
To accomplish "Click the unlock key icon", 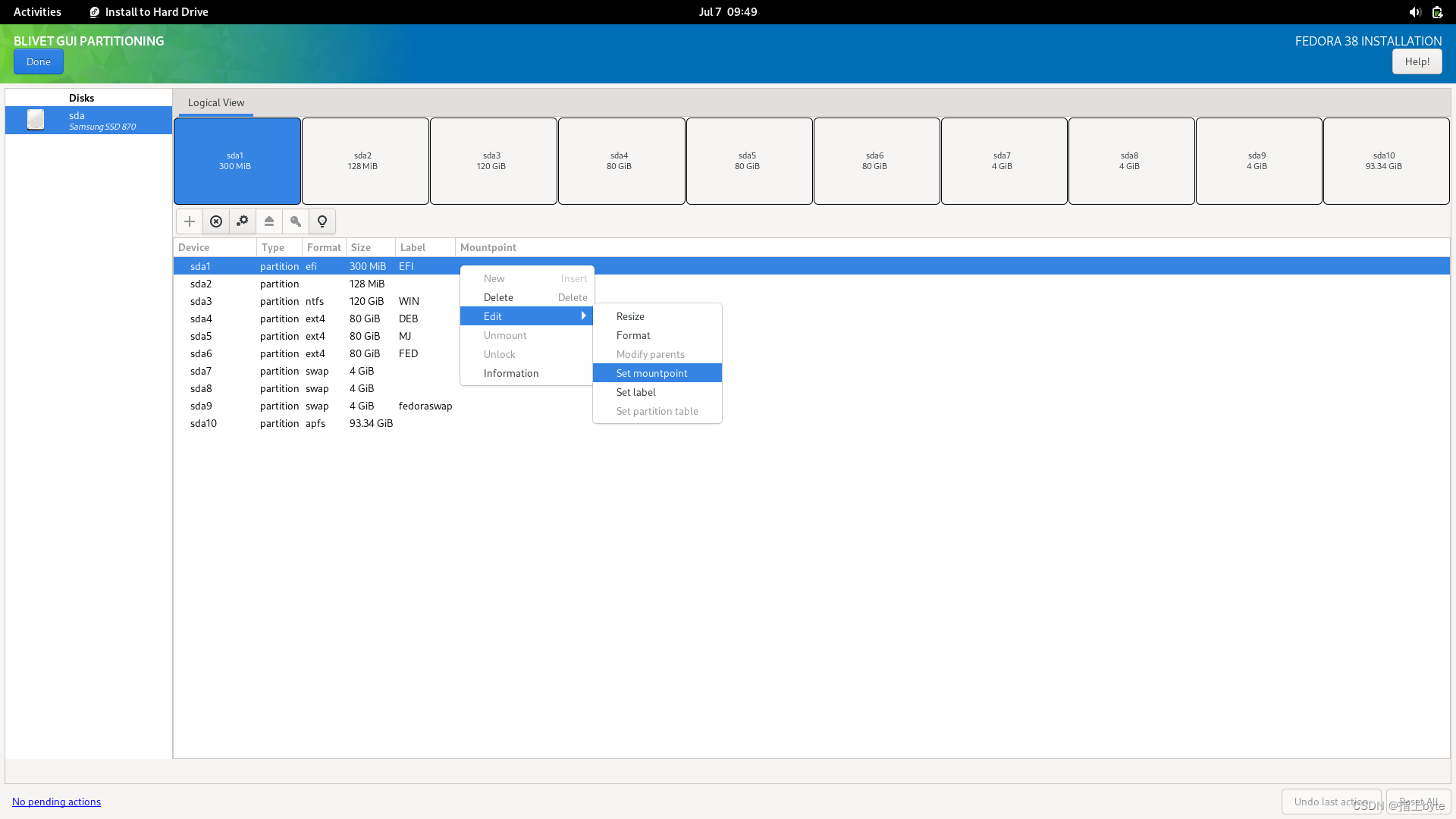I will click(296, 221).
